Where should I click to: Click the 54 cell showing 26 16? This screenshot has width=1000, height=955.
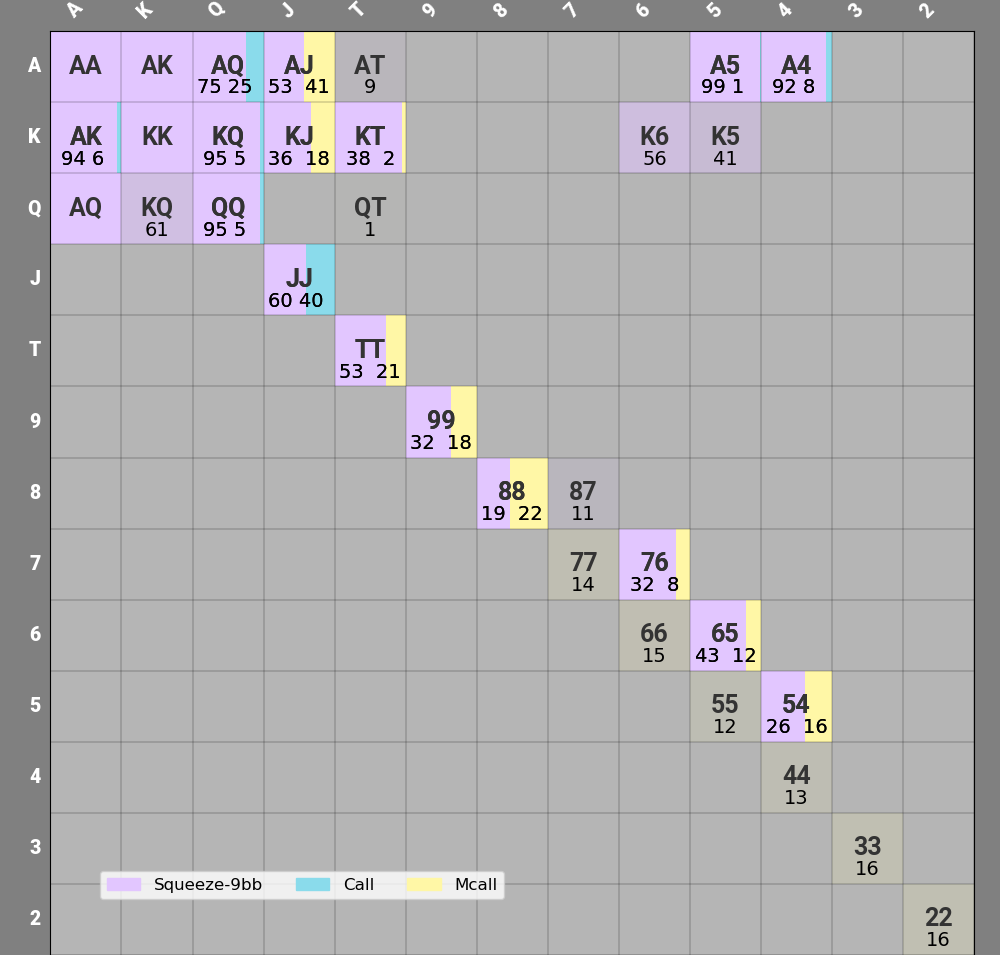796,706
